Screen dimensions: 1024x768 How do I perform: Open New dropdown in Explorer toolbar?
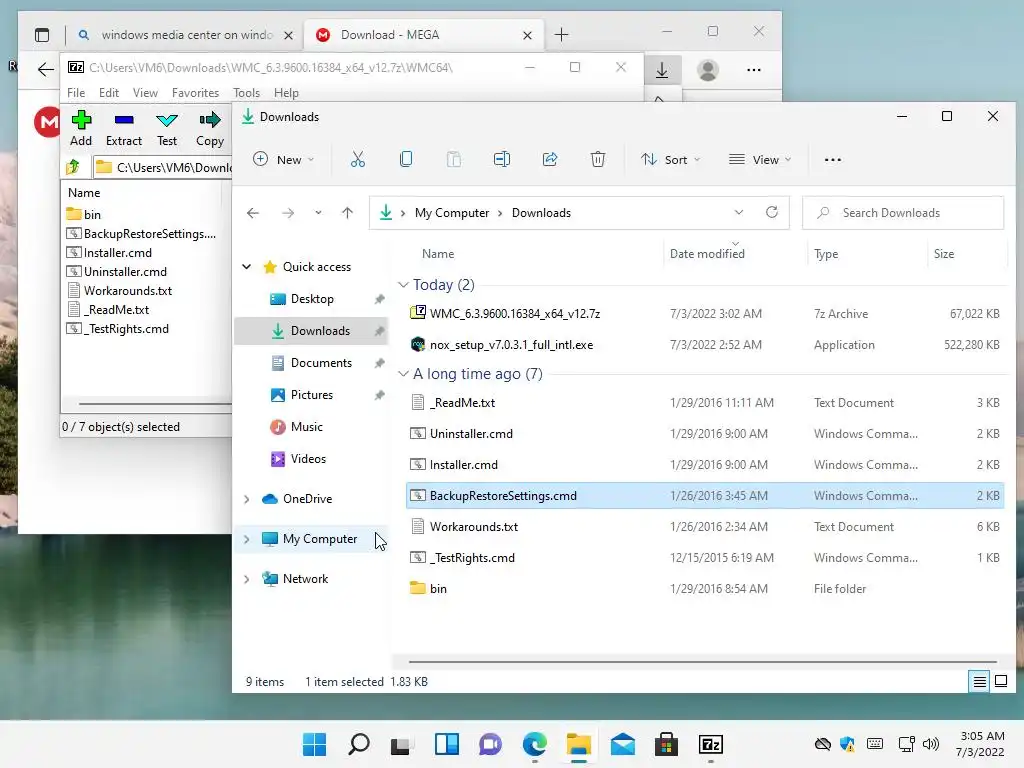pos(284,159)
